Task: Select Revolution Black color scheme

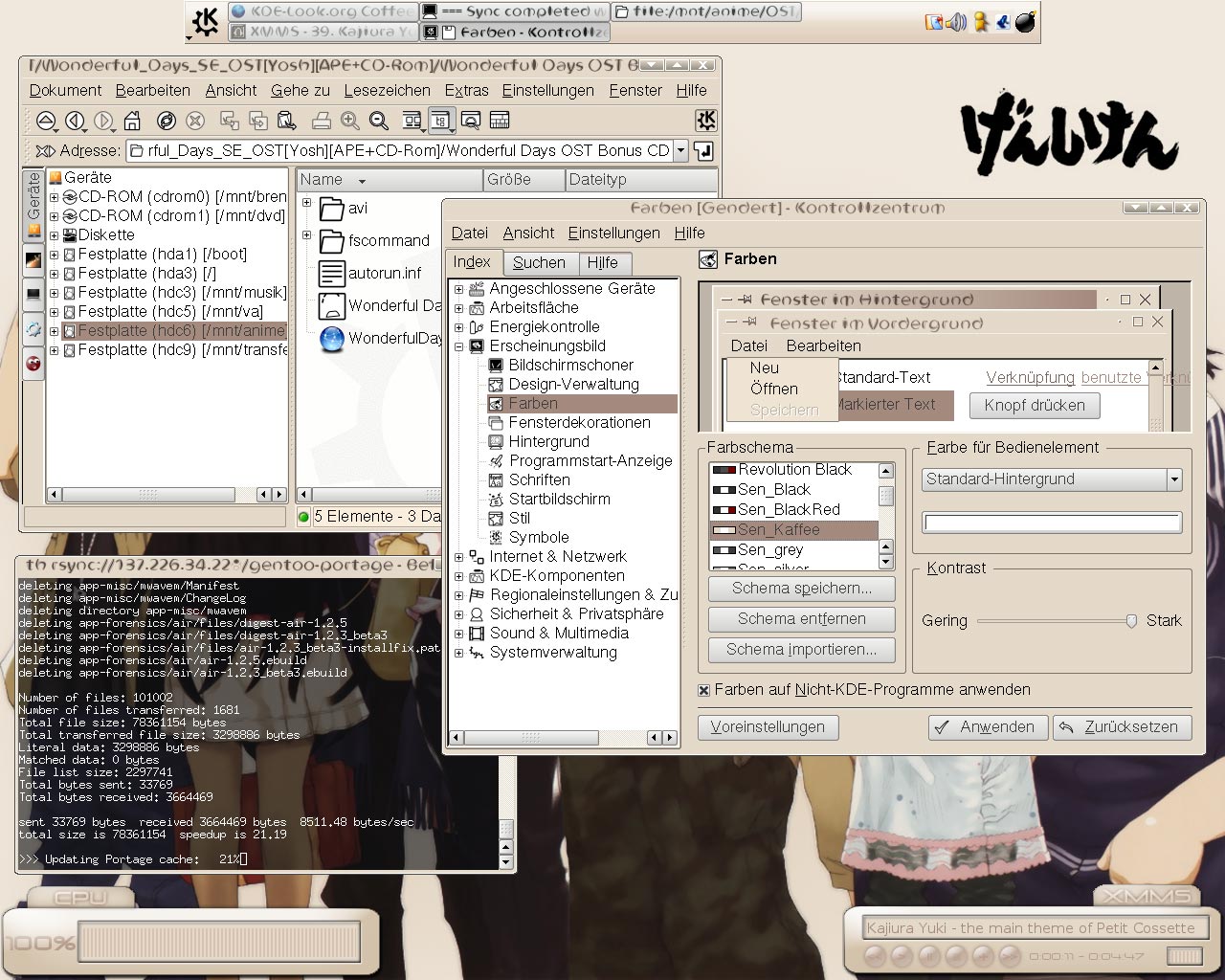Action: tap(793, 470)
